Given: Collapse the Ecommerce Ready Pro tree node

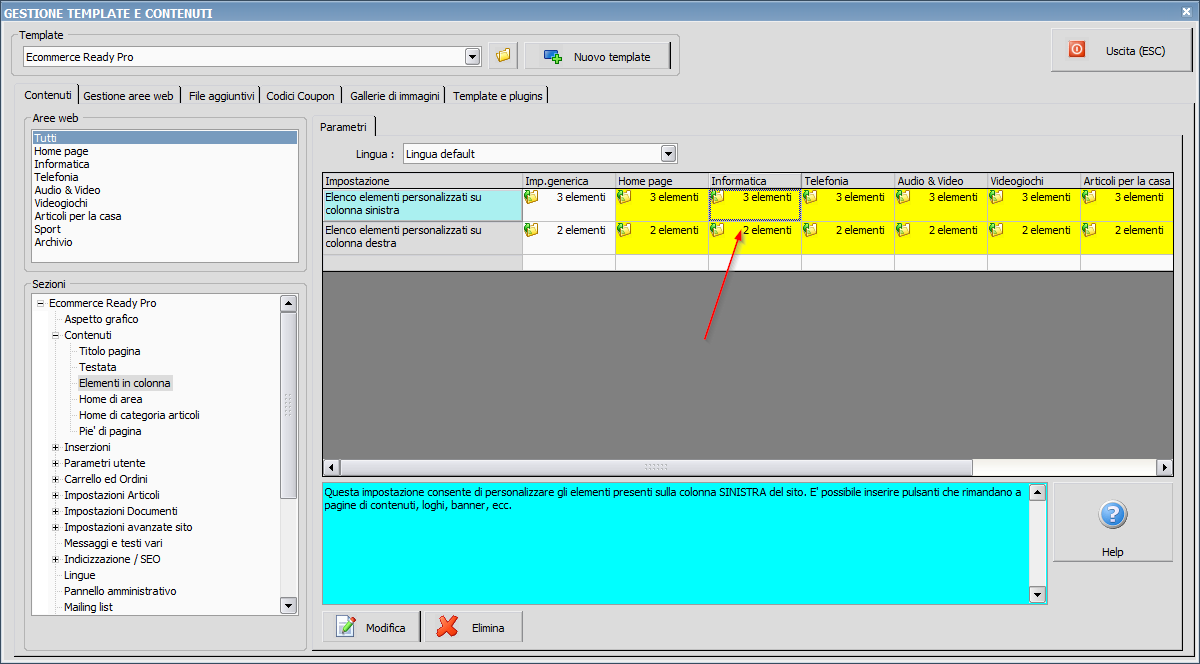Looking at the screenshot, I should pos(41,303).
